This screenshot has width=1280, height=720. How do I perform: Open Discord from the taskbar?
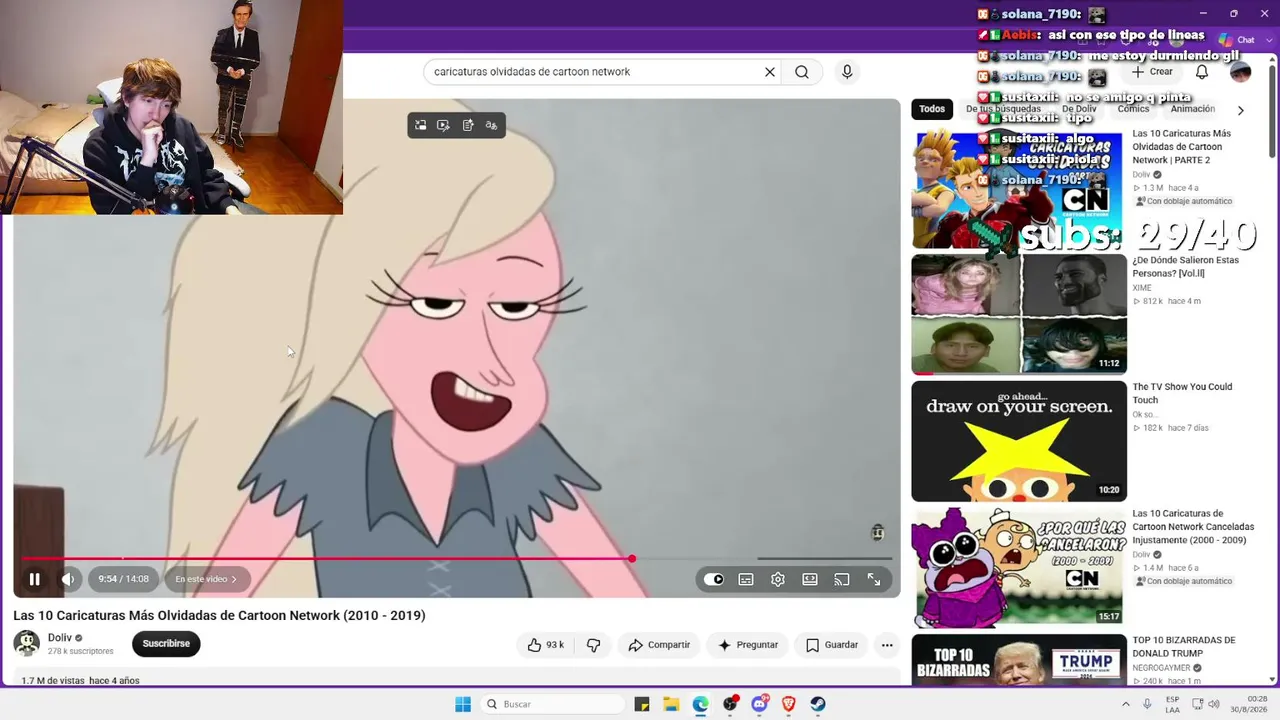click(x=759, y=704)
